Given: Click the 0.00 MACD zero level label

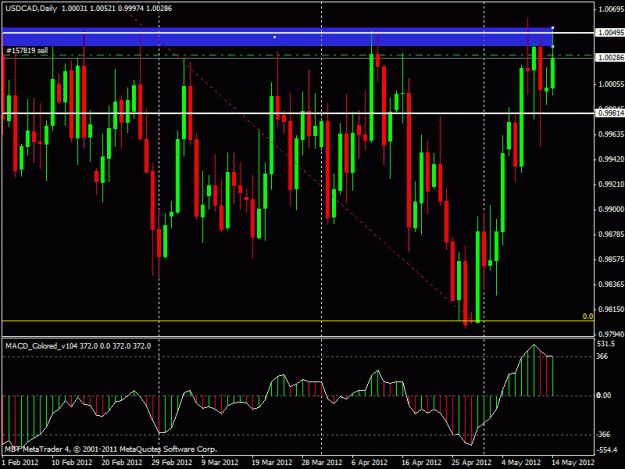Looking at the screenshot, I should 603,395.
